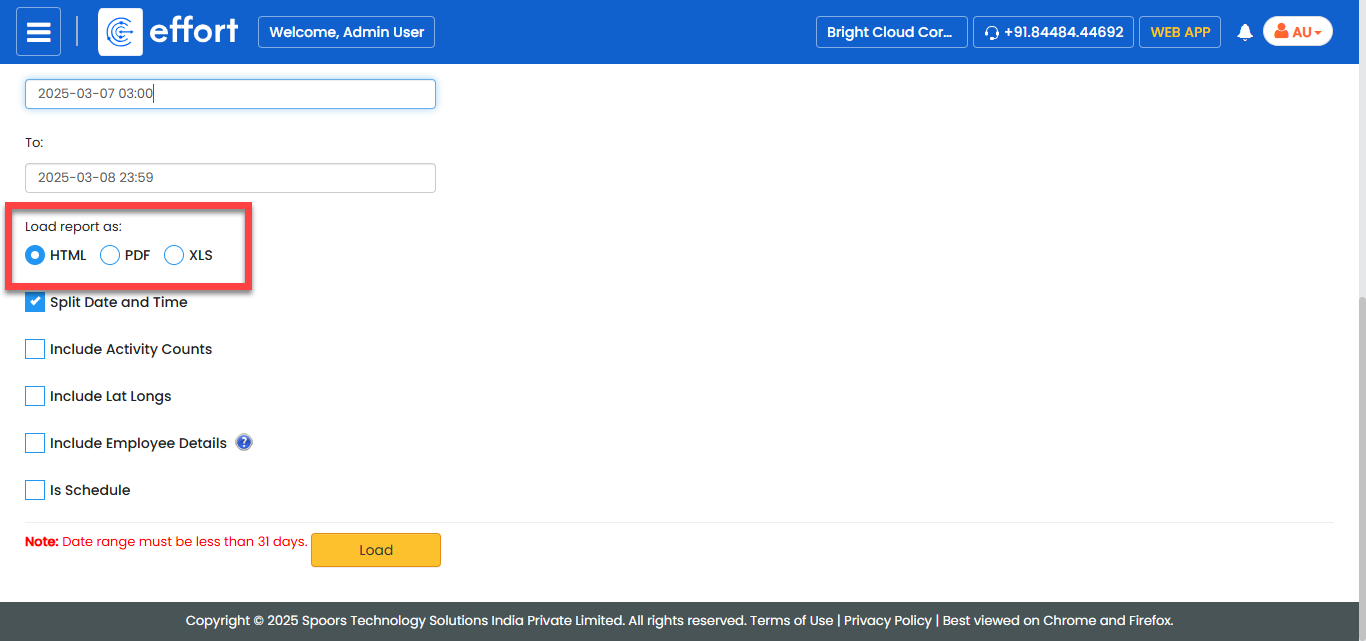Click the yellow Load button
This screenshot has width=1366, height=641.
(x=375, y=550)
